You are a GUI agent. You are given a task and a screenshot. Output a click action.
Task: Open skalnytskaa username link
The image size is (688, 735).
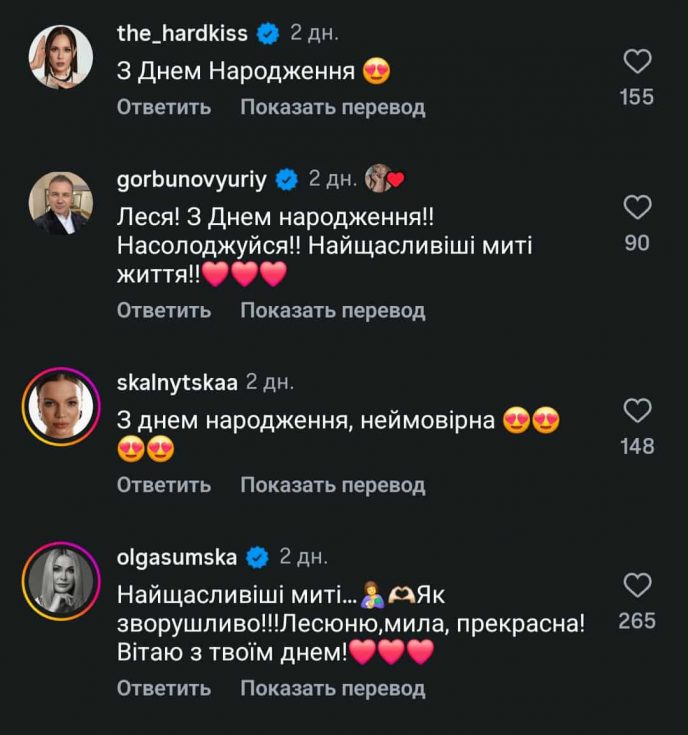click(176, 381)
